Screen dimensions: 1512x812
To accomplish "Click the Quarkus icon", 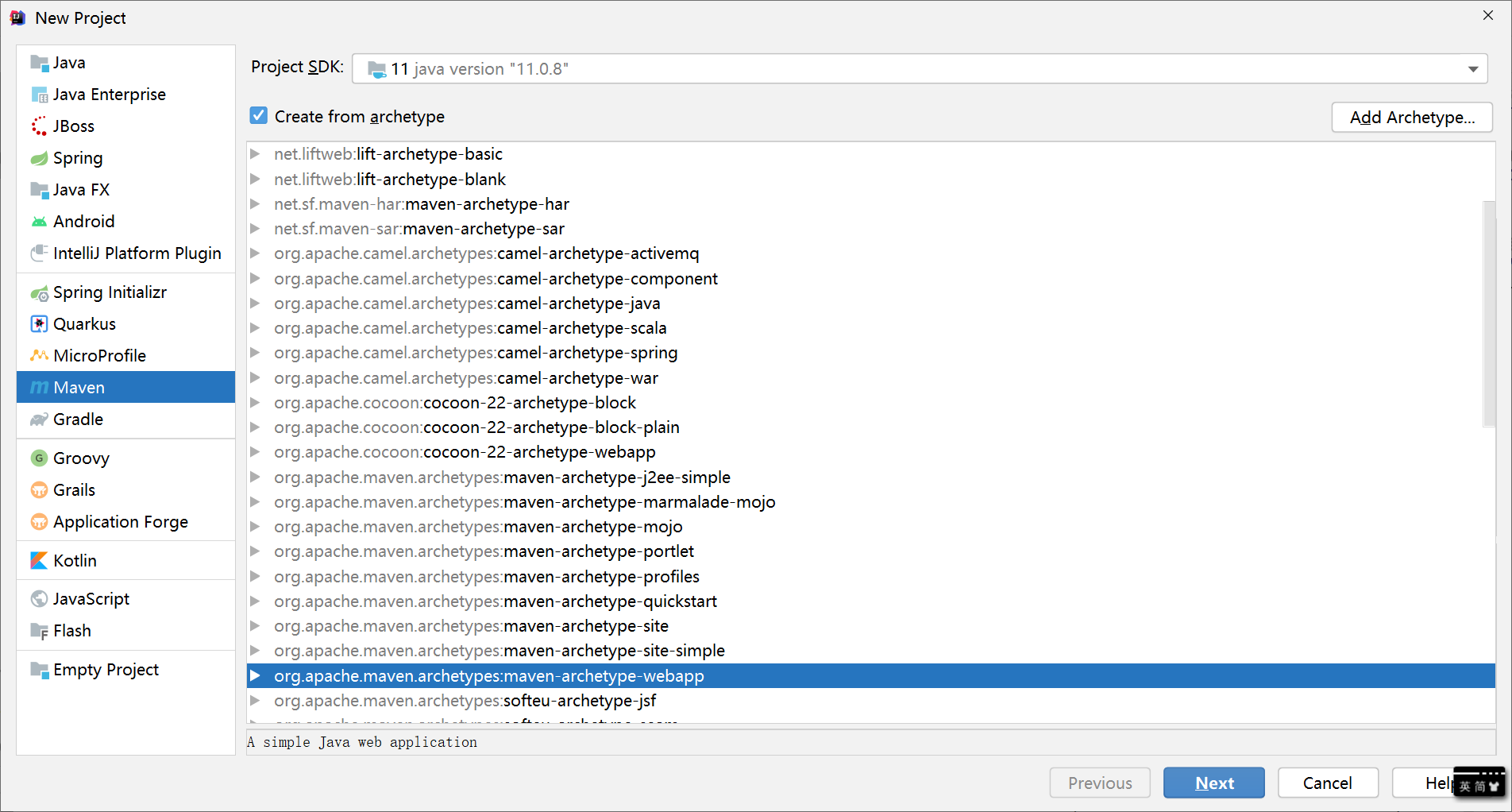I will [x=39, y=324].
